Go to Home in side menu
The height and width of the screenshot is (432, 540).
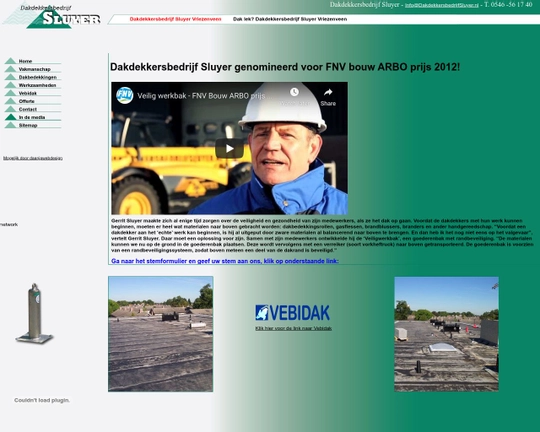click(25, 61)
